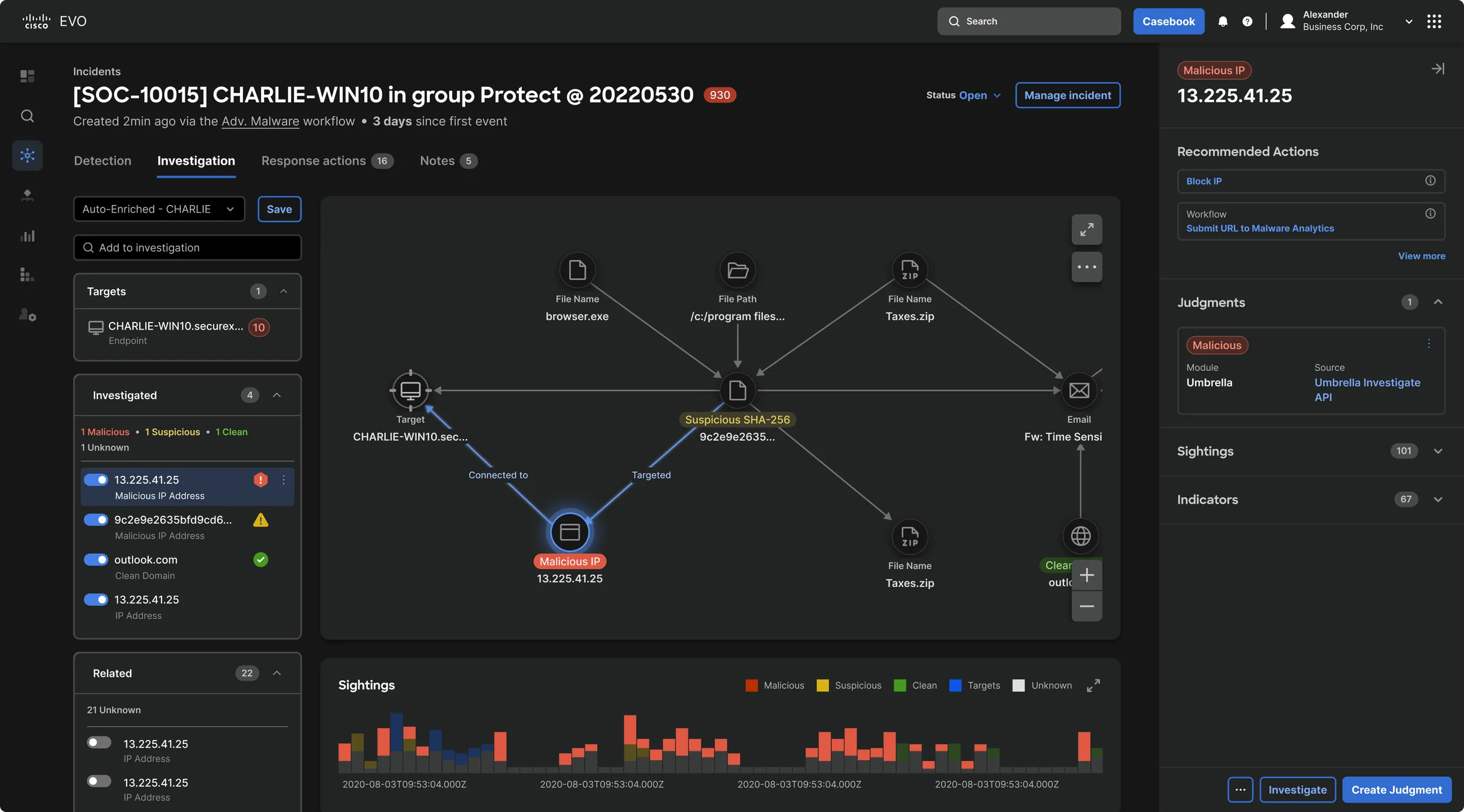The width and height of the screenshot is (1464, 812).
Task: Click the Block IP action
Action: pyautogui.click(x=1204, y=181)
